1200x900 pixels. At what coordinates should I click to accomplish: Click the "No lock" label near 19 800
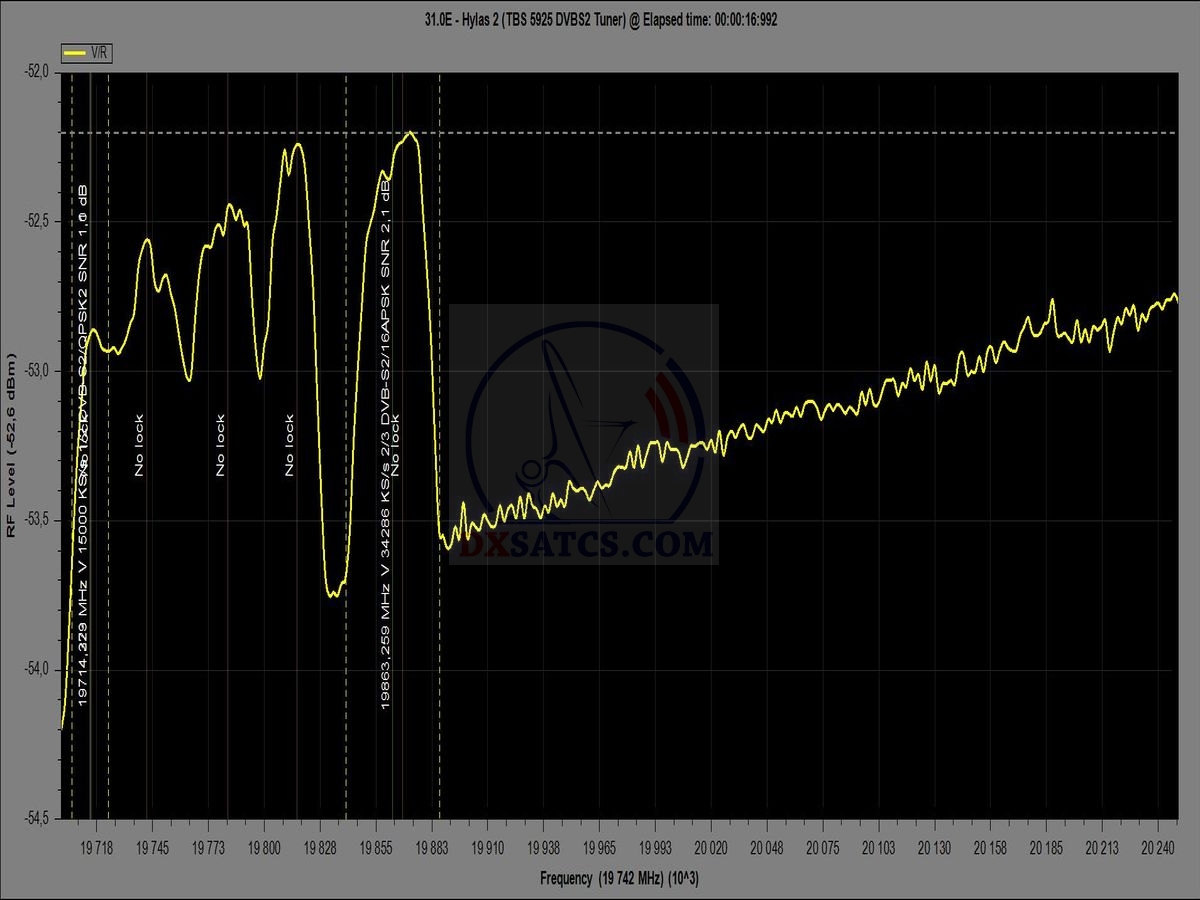click(x=289, y=445)
